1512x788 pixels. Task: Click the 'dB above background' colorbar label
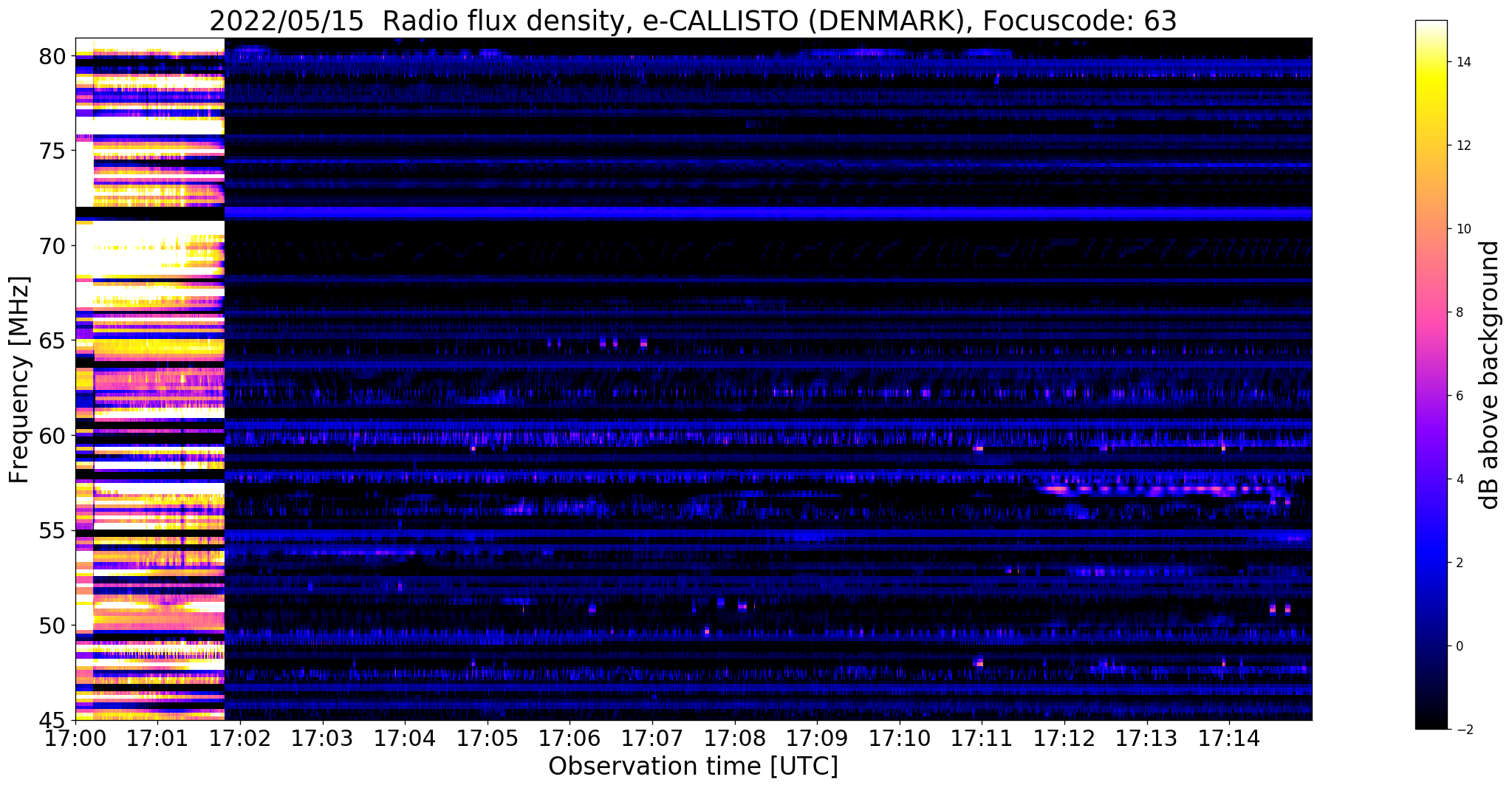(1490, 374)
